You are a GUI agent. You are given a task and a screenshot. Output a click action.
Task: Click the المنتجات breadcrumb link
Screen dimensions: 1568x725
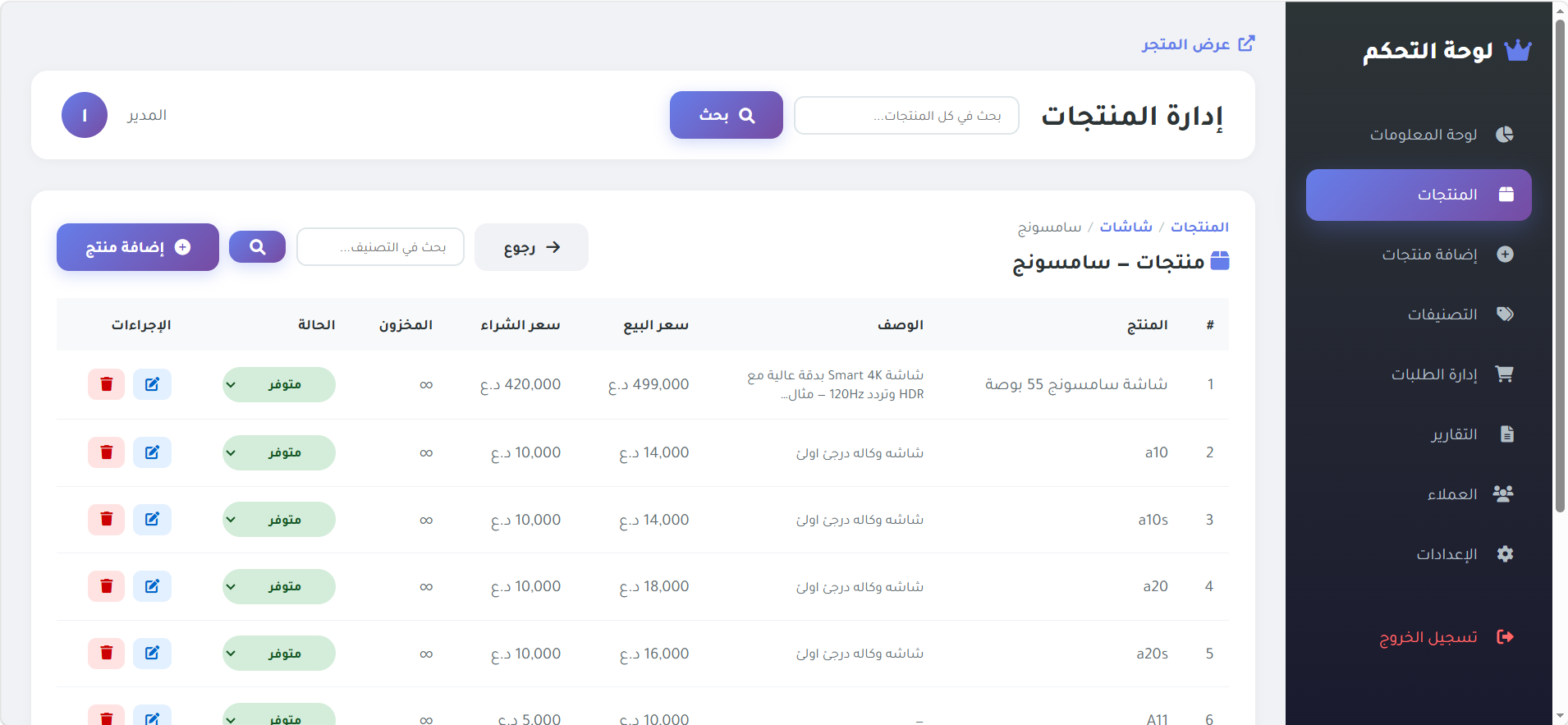(1199, 227)
